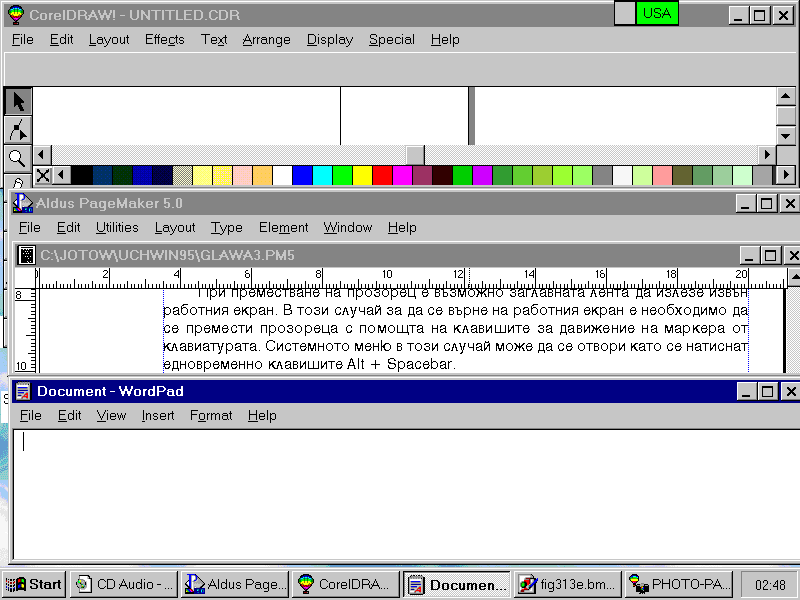Pick the magenta swatch in the palette
This screenshot has width=800, height=600.
tap(402, 176)
